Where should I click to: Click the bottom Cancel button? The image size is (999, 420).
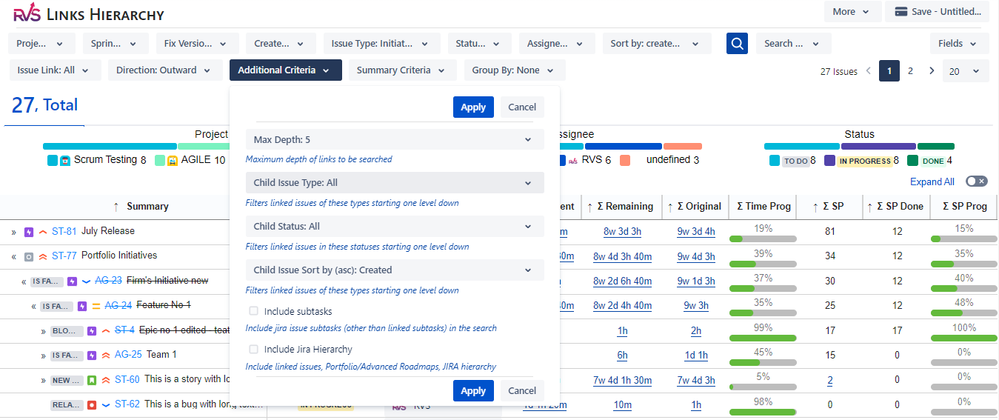point(522,390)
